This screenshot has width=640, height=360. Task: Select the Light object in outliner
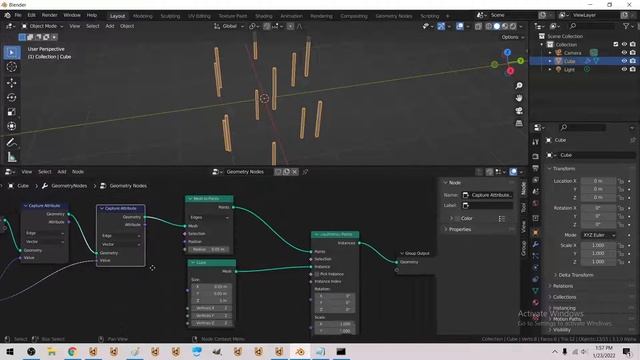coord(569,69)
